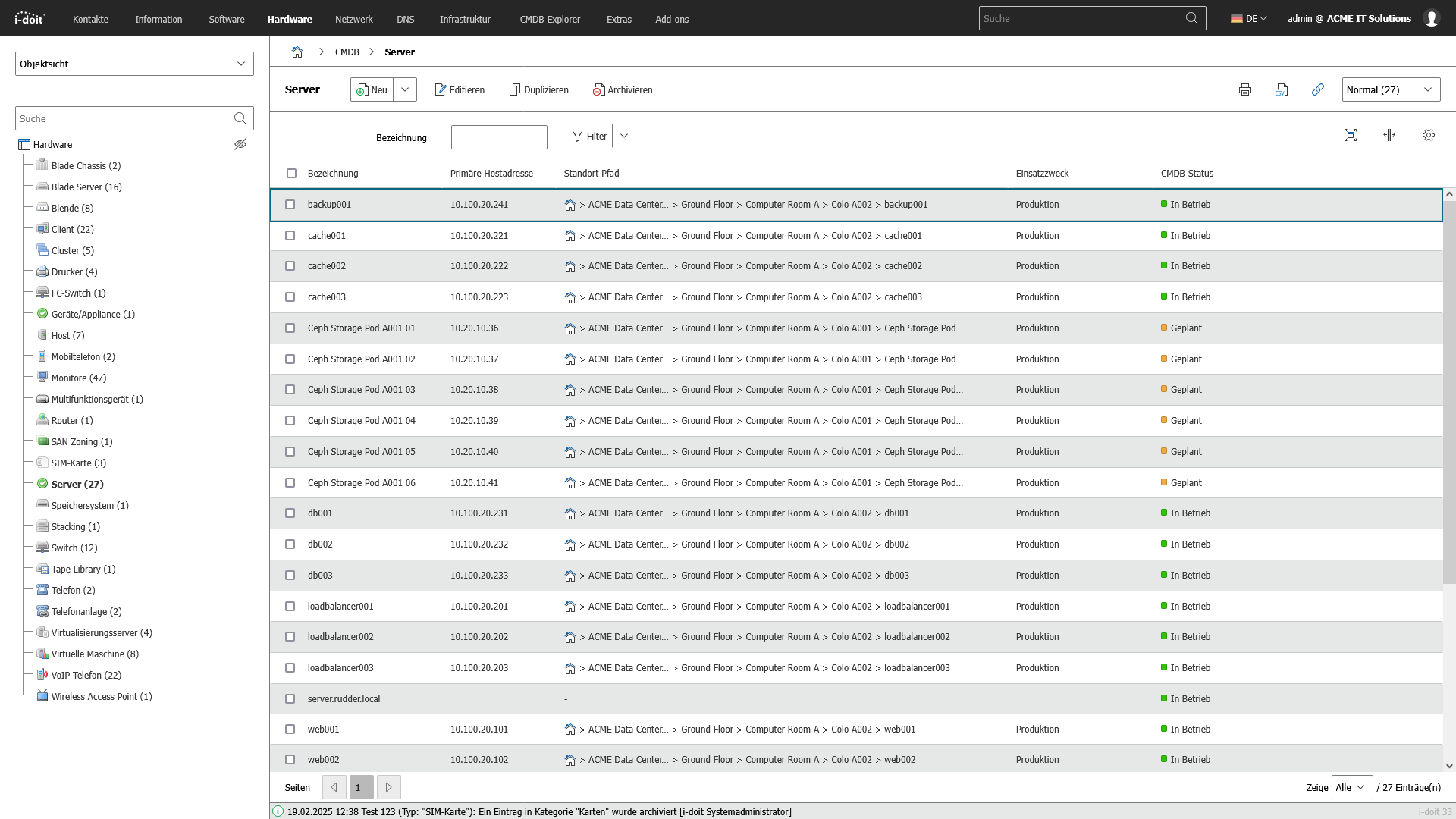Open the CMDB-Explorer menu

(550, 19)
